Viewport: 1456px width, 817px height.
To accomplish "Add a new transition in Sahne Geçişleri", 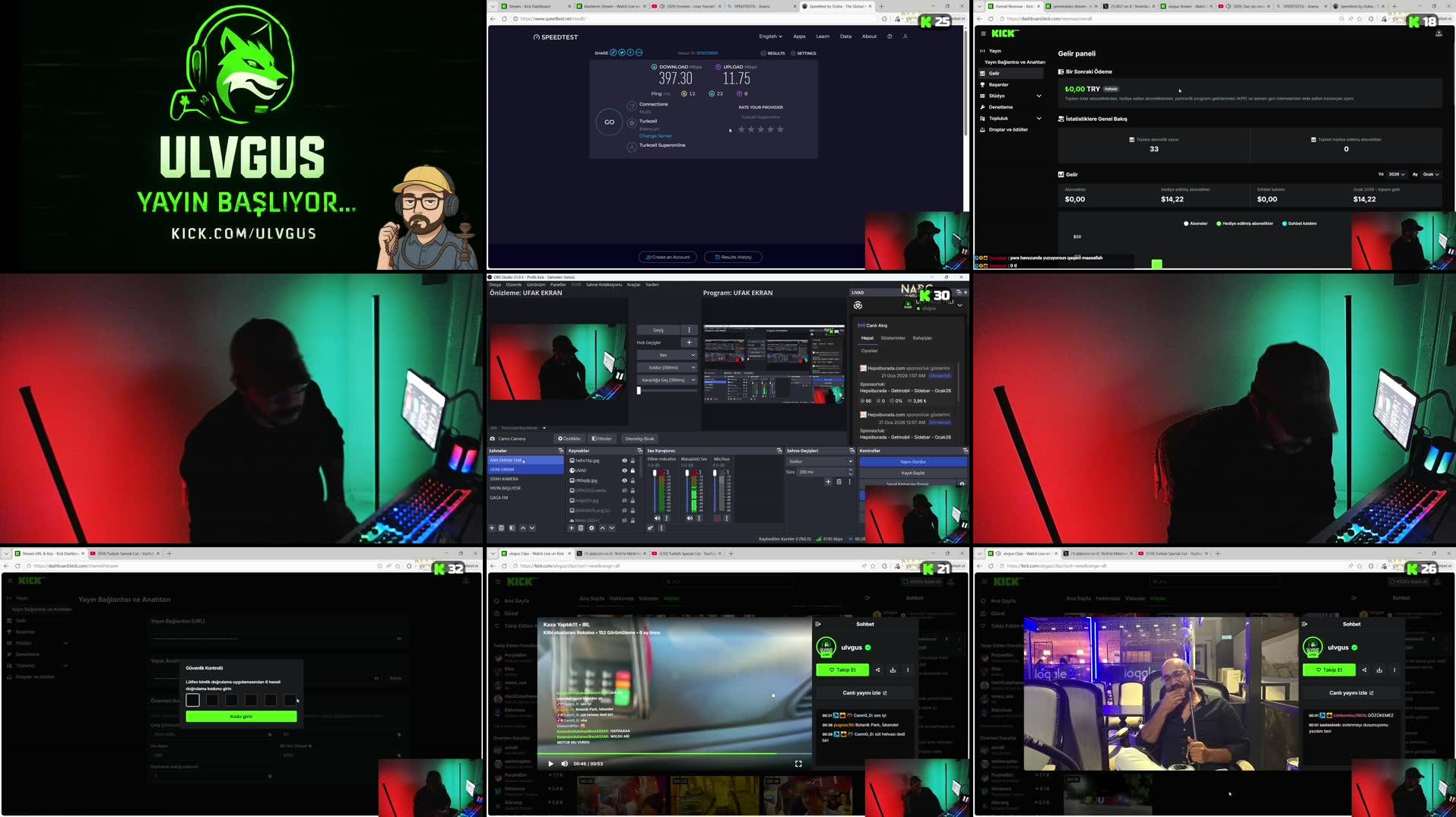I will click(x=829, y=482).
